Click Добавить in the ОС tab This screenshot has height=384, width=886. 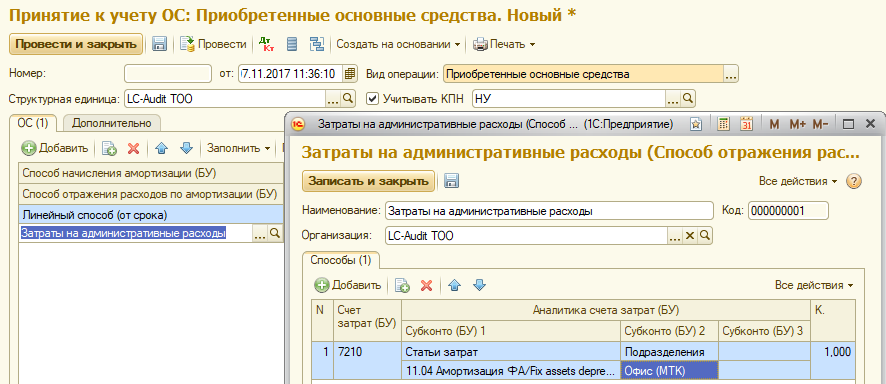coord(55,149)
